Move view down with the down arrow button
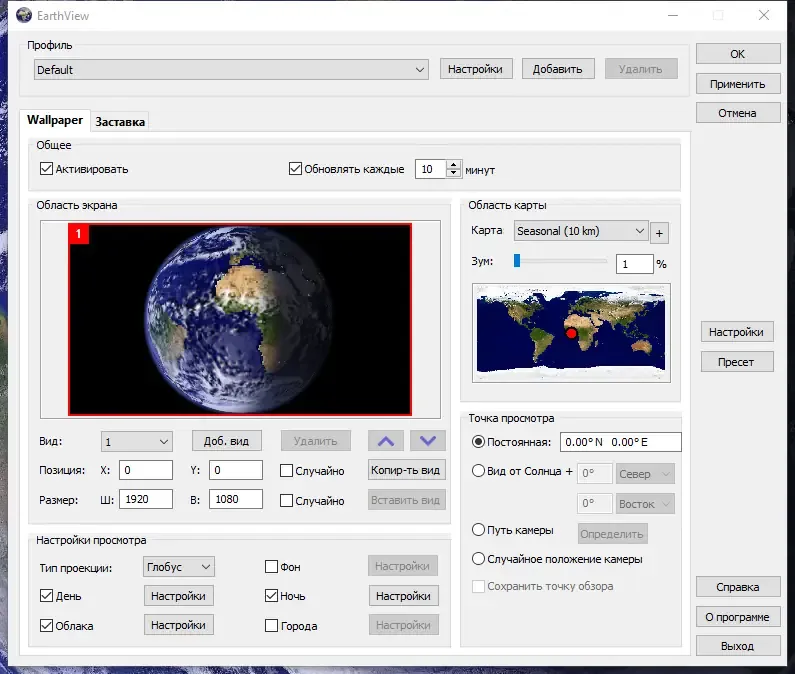 pos(428,441)
